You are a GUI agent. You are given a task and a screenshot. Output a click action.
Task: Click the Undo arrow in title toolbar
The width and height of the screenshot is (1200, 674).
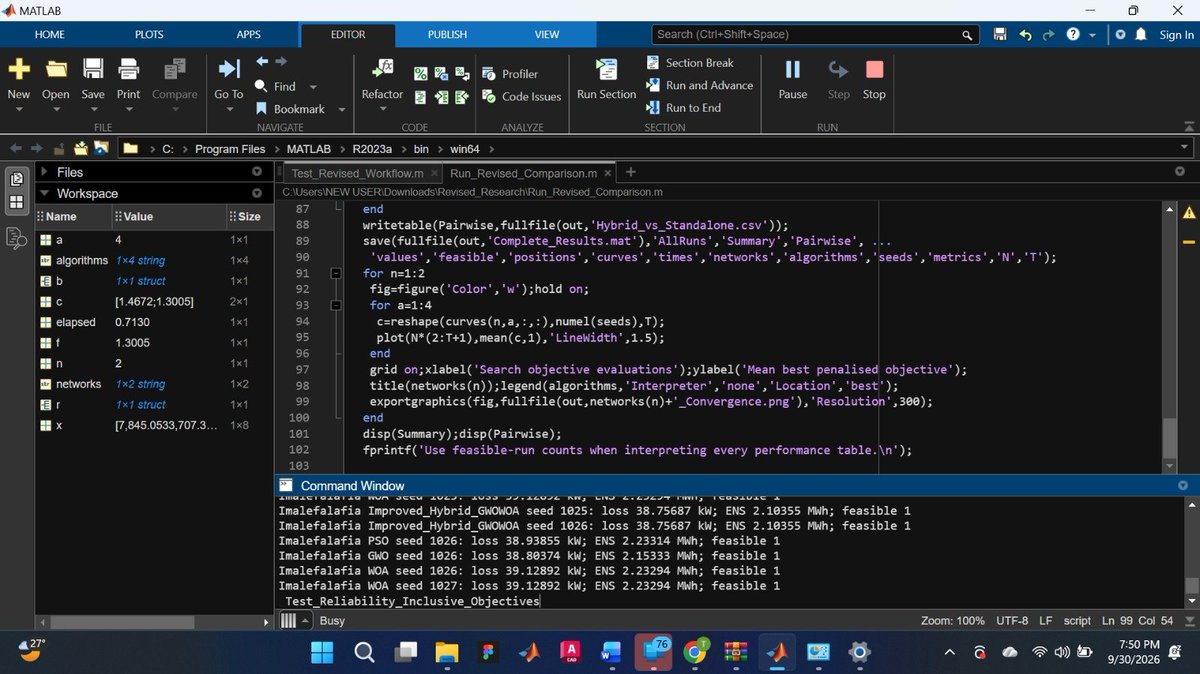click(x=1025, y=34)
